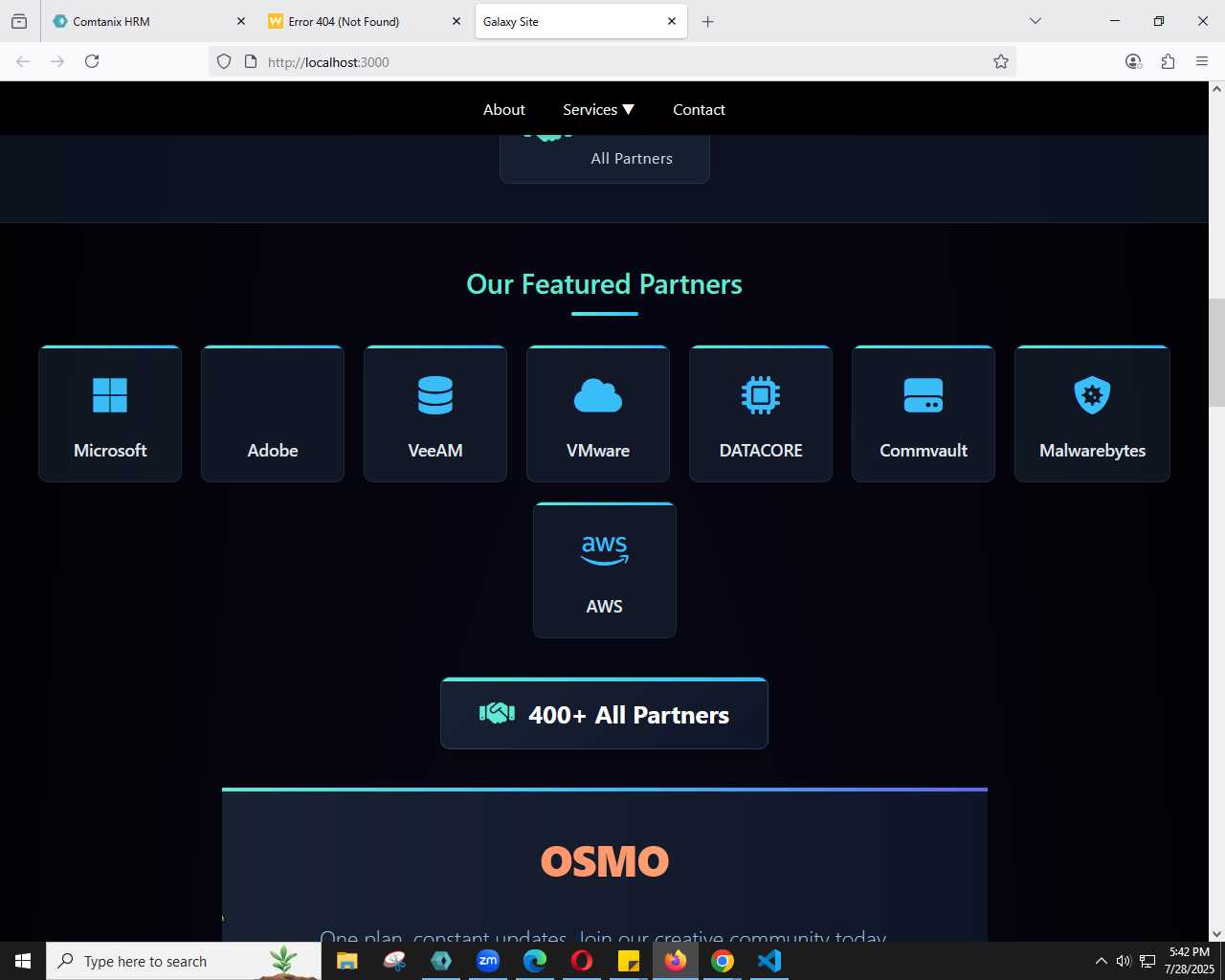Screen dimensions: 1225x980
Task: Click the Malwarebytes shield icon
Action: click(1092, 395)
